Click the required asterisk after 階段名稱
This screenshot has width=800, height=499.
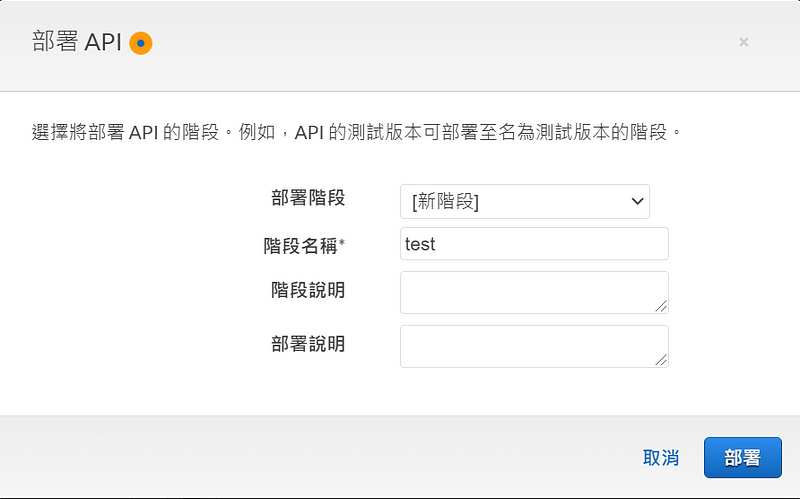coord(342,243)
